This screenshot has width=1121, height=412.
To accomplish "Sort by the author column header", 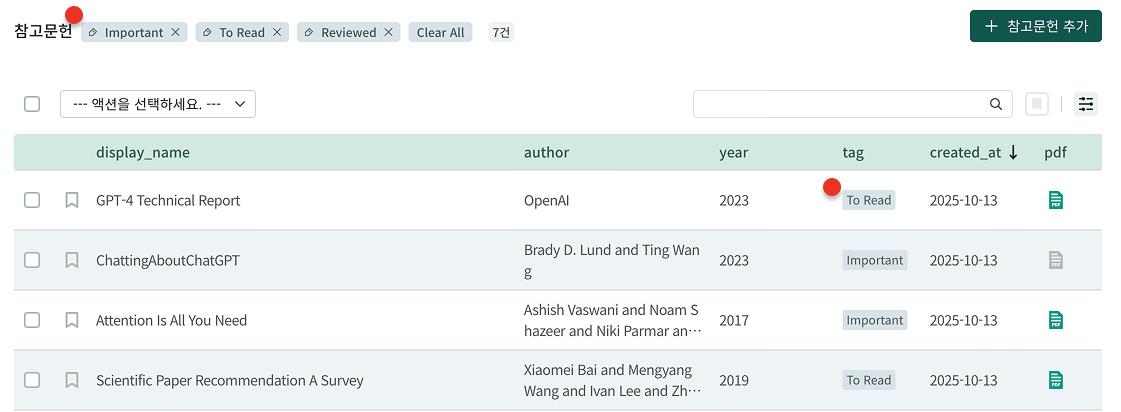I will (546, 152).
